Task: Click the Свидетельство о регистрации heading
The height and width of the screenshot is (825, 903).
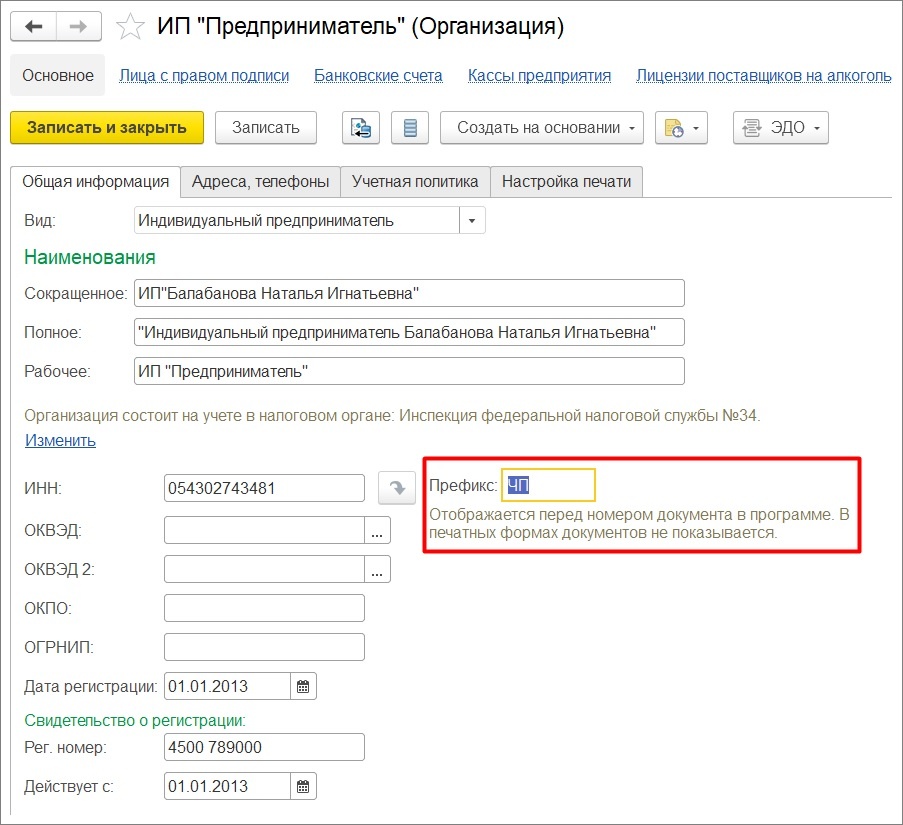Action: click(135, 720)
